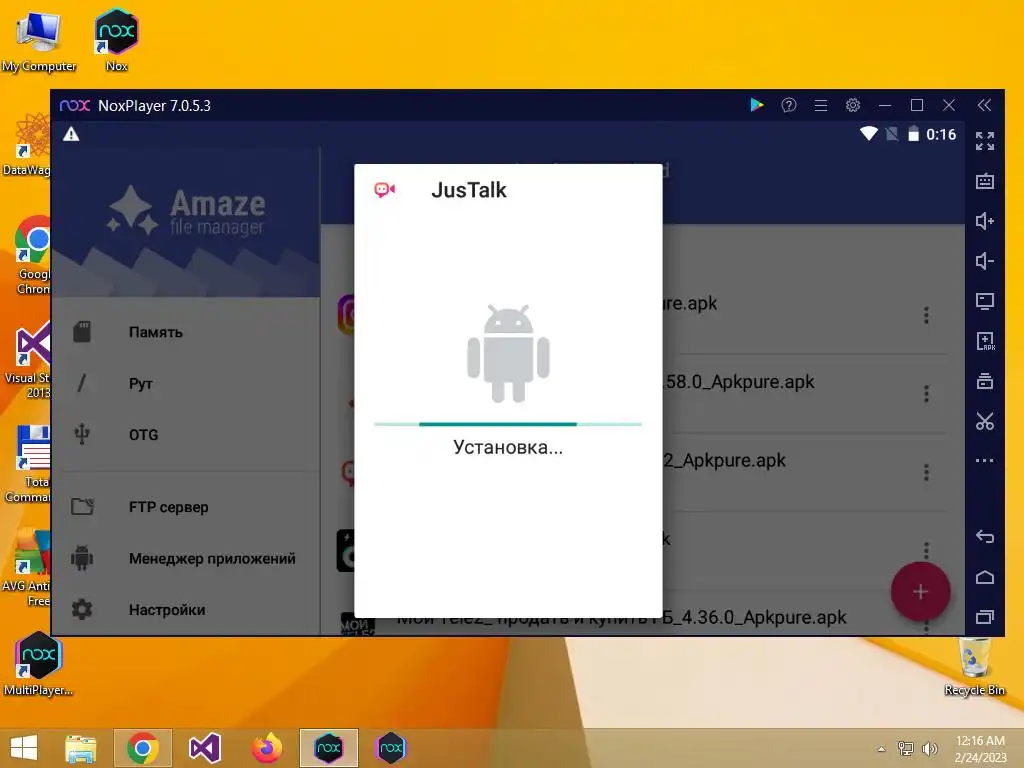
Task: Increase volume with Nox sidebar speaker plus
Action: 985,221
